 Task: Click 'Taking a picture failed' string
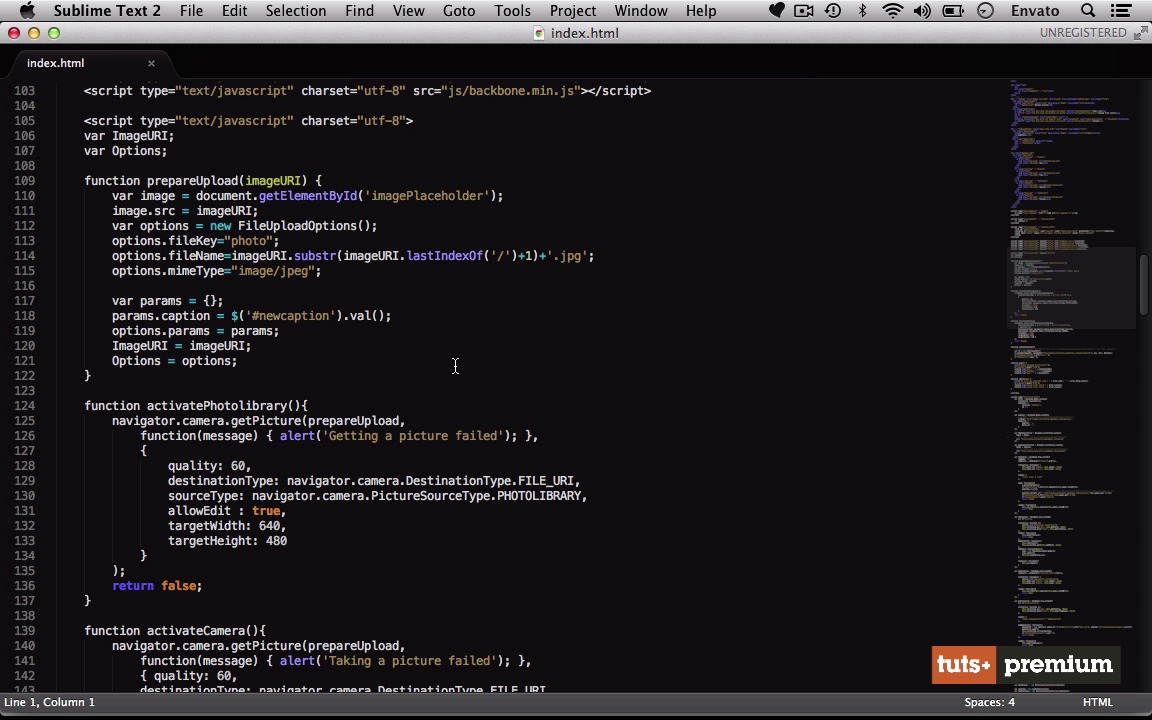point(408,661)
